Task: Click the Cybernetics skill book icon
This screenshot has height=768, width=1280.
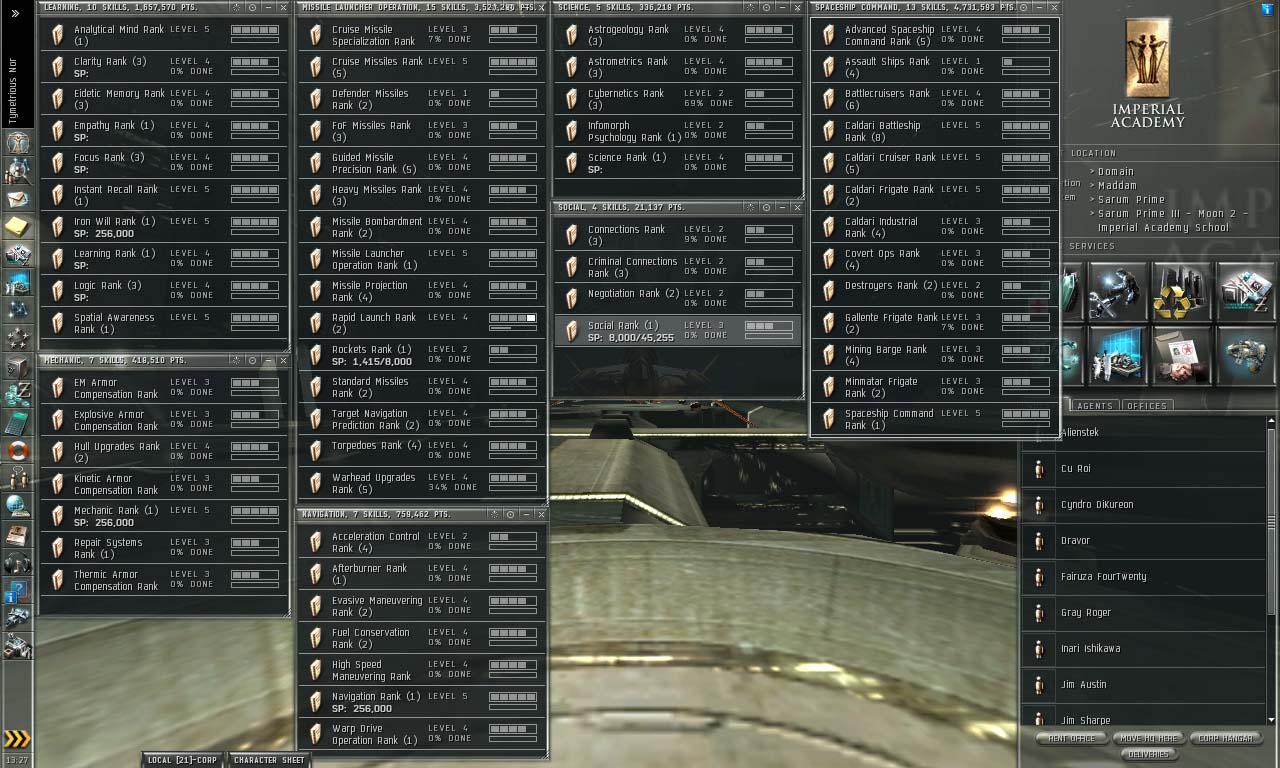Action: 572,99
